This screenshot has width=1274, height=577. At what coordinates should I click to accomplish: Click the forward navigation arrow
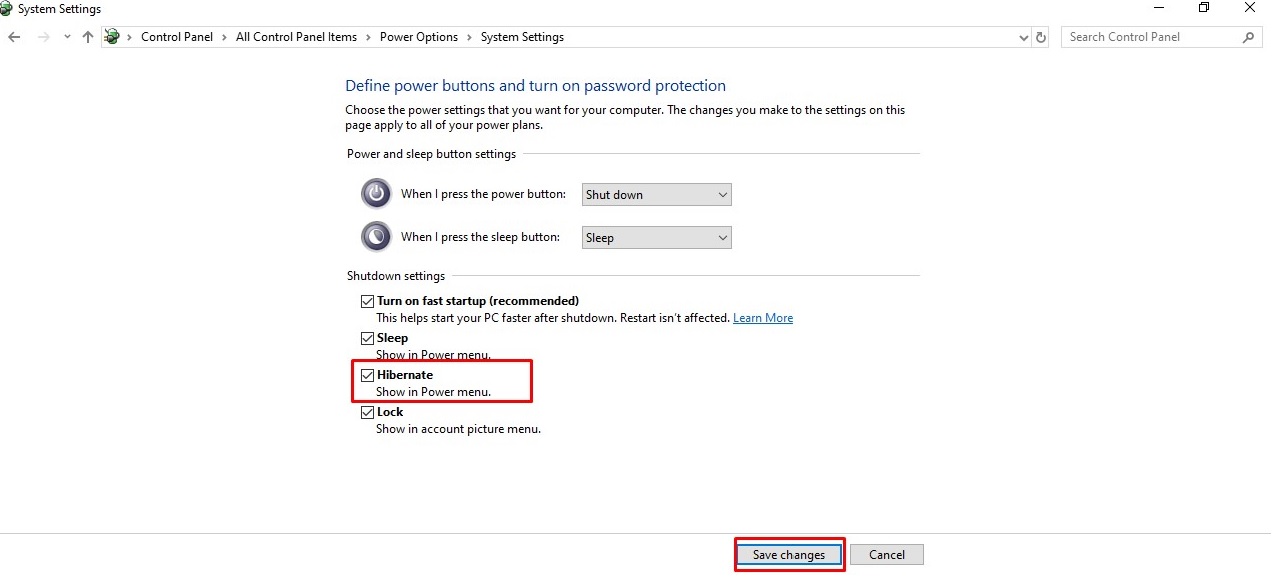tap(42, 36)
